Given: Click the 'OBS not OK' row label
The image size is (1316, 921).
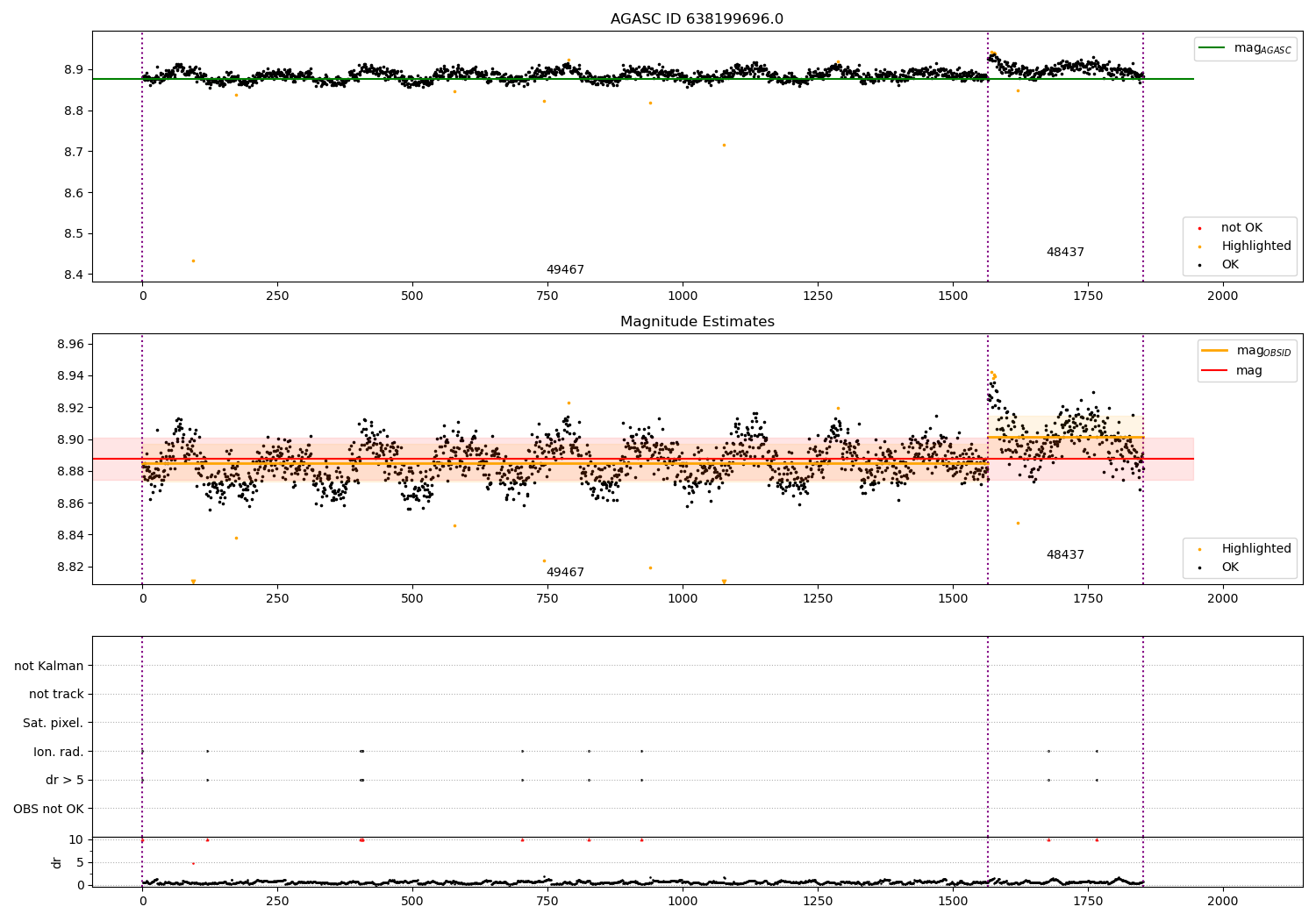Looking at the screenshot, I should [x=48, y=809].
